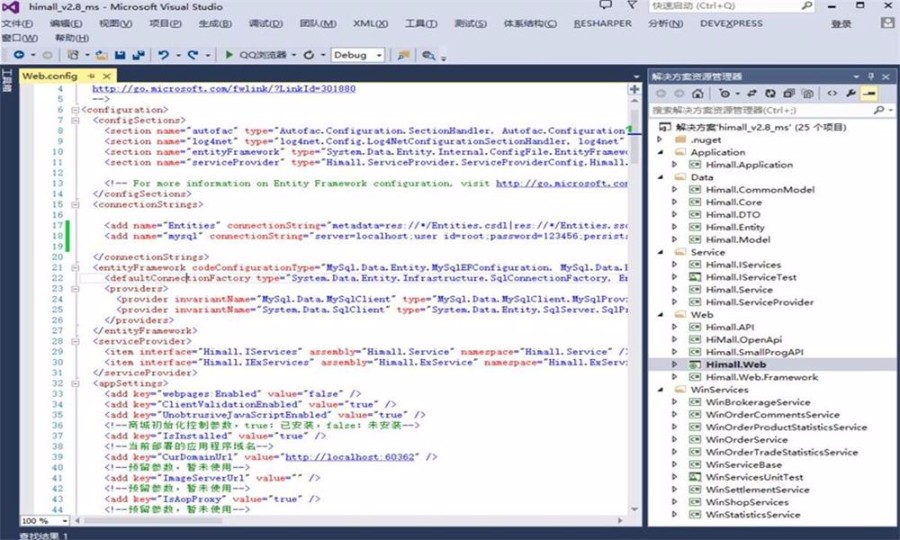Click the split editor plus icon
900x540 pixels.
click(x=634, y=89)
